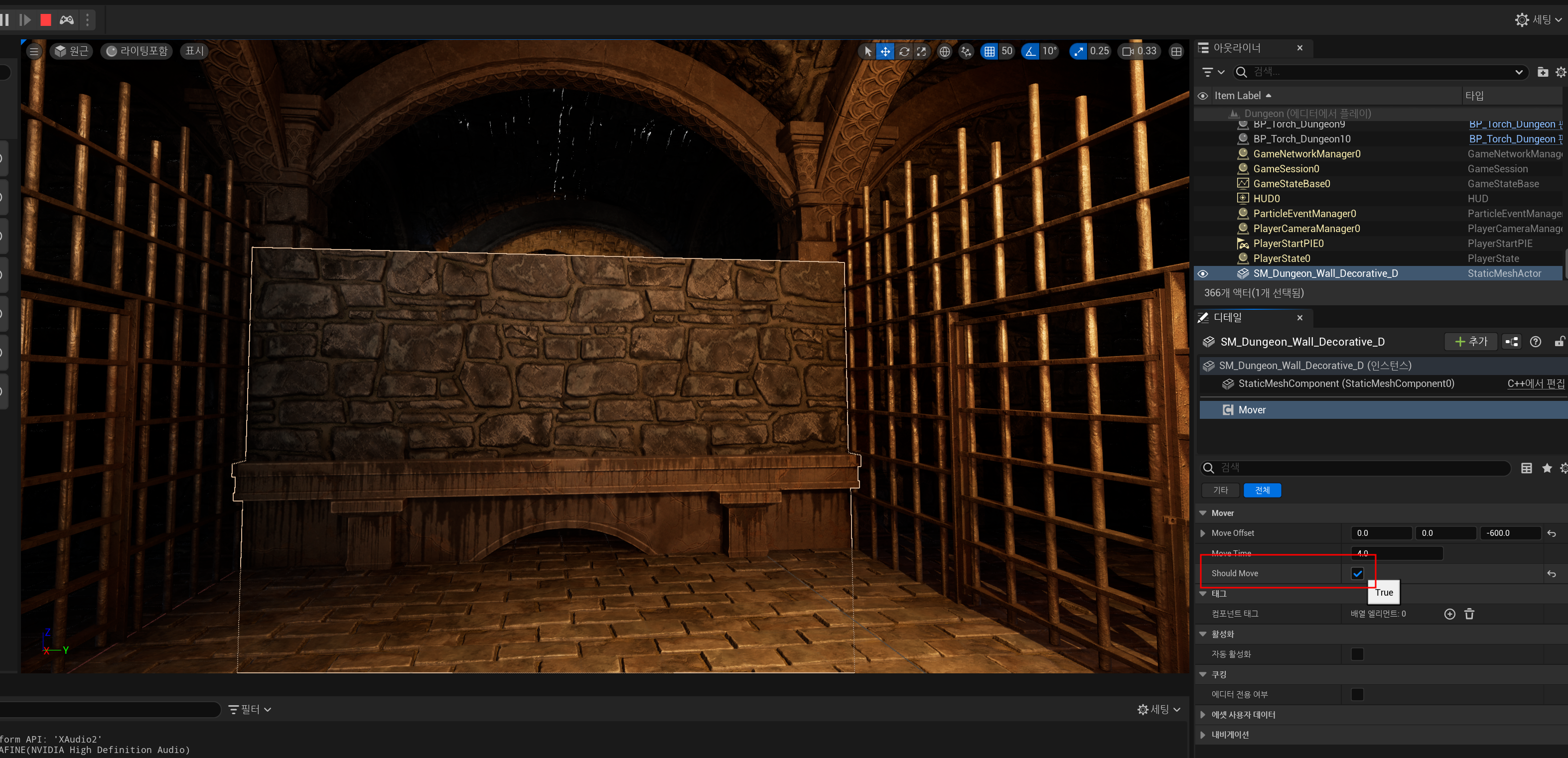The image size is (1568, 758).
Task: Select the translate gizmo tool
Action: [885, 52]
